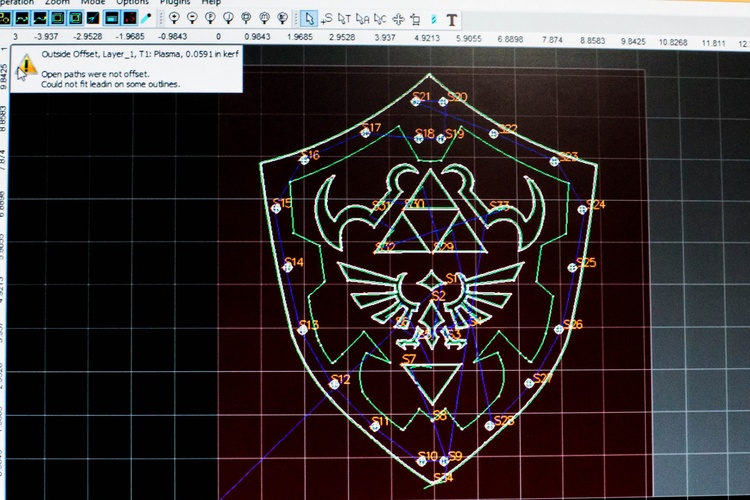Image resolution: width=750 pixels, height=500 pixels.
Task: Toggle the green wavy line view icon
Action: (22, 19)
